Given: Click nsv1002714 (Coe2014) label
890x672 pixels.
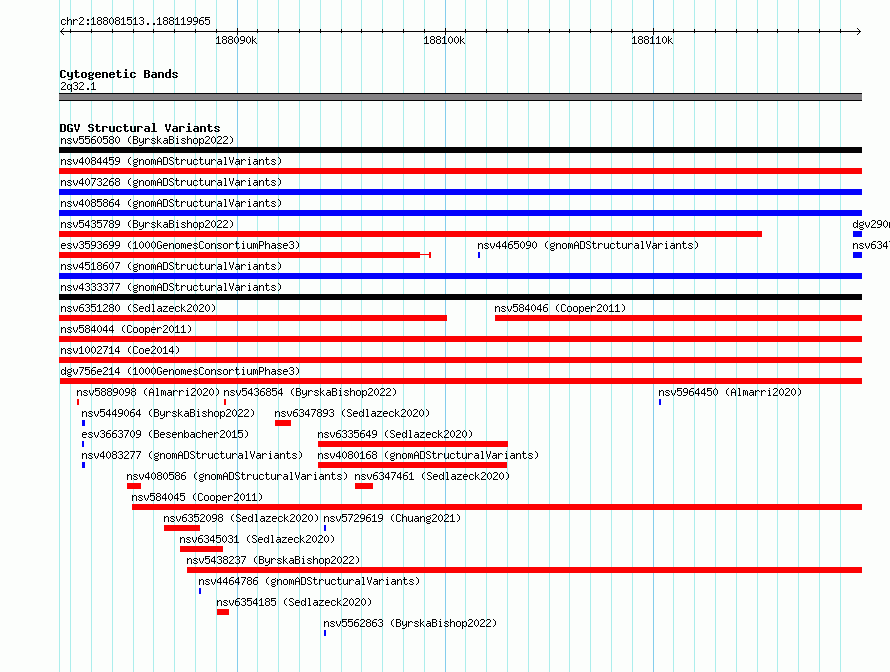Looking at the screenshot, I should [120, 350].
